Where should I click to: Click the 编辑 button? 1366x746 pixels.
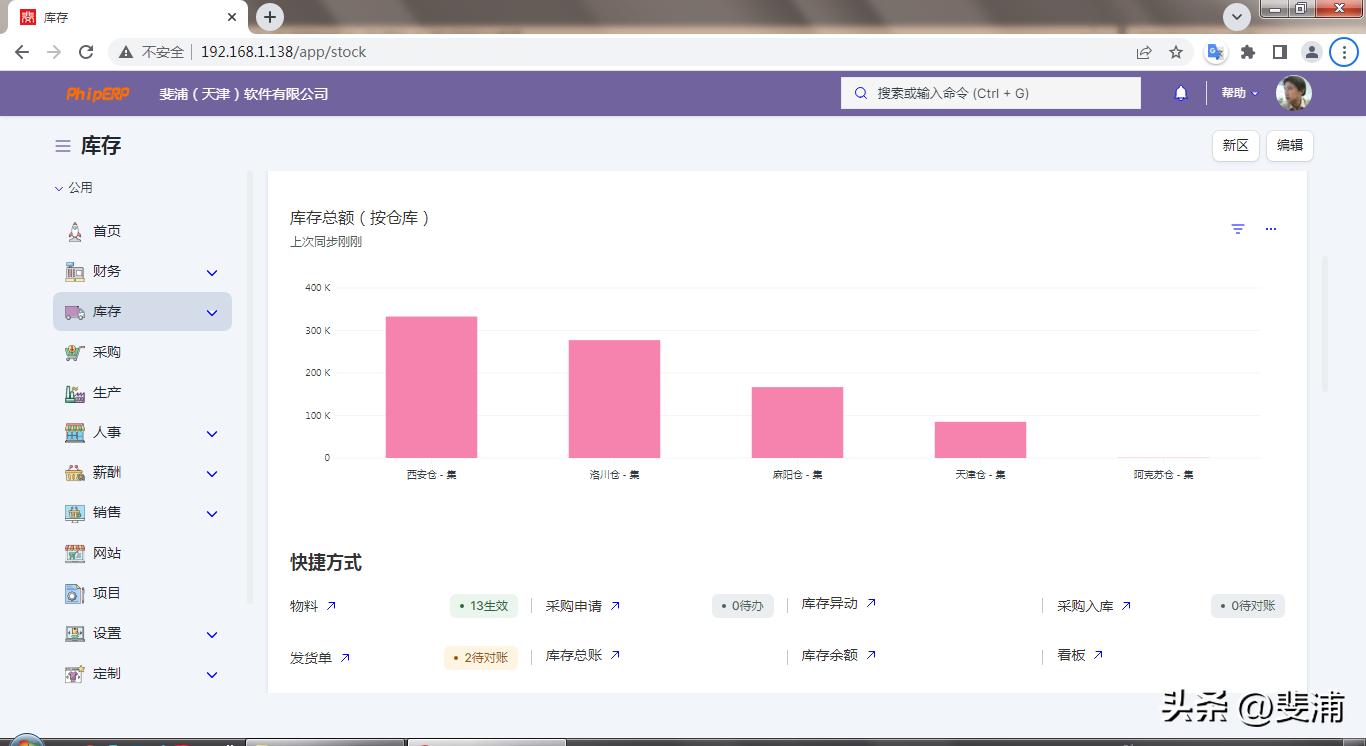pos(1289,145)
